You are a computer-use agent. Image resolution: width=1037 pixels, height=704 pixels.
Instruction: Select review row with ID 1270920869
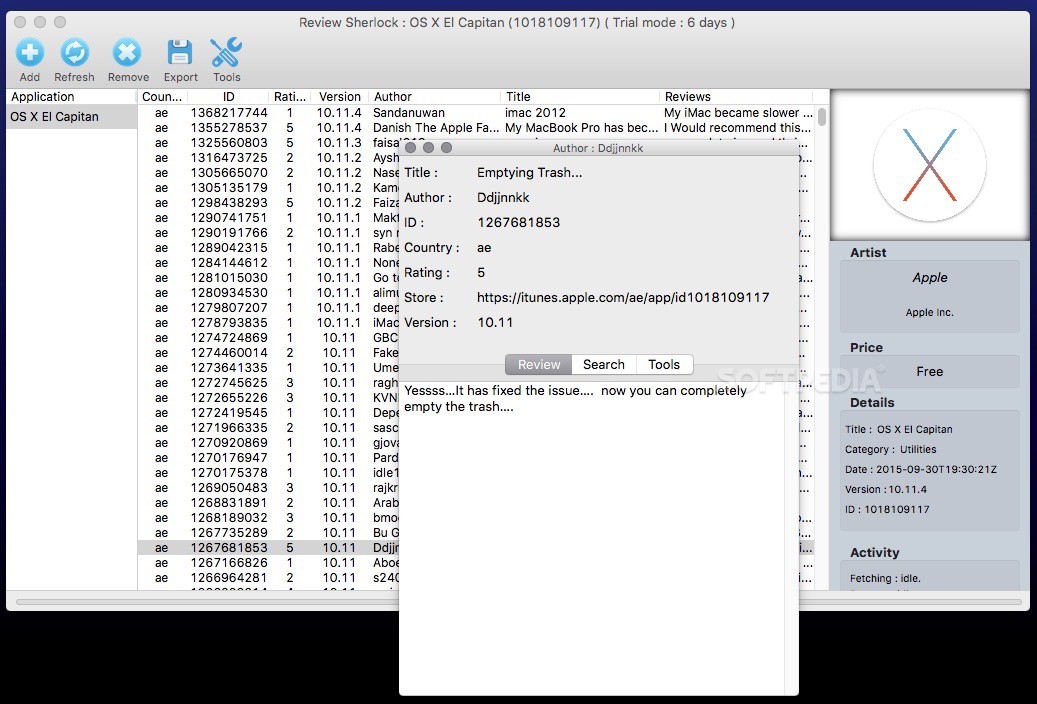[268, 443]
